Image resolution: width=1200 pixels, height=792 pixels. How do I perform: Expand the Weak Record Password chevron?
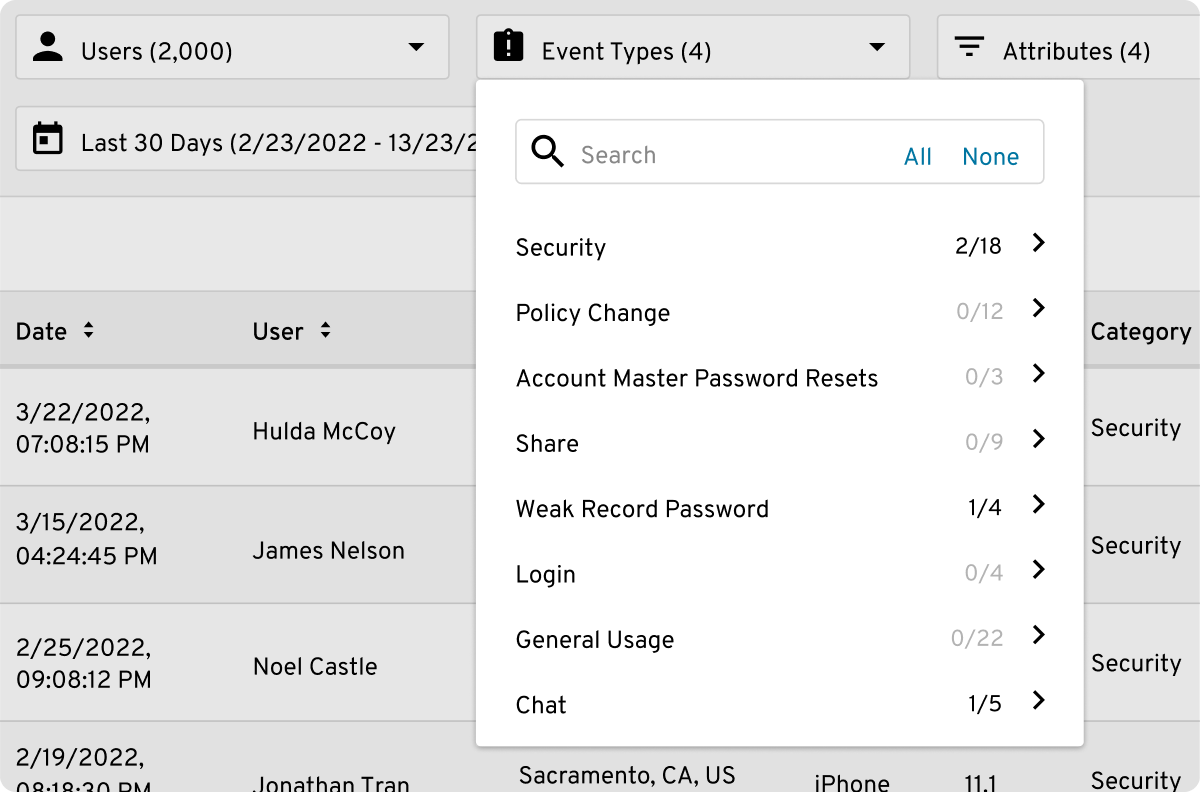pos(1039,504)
